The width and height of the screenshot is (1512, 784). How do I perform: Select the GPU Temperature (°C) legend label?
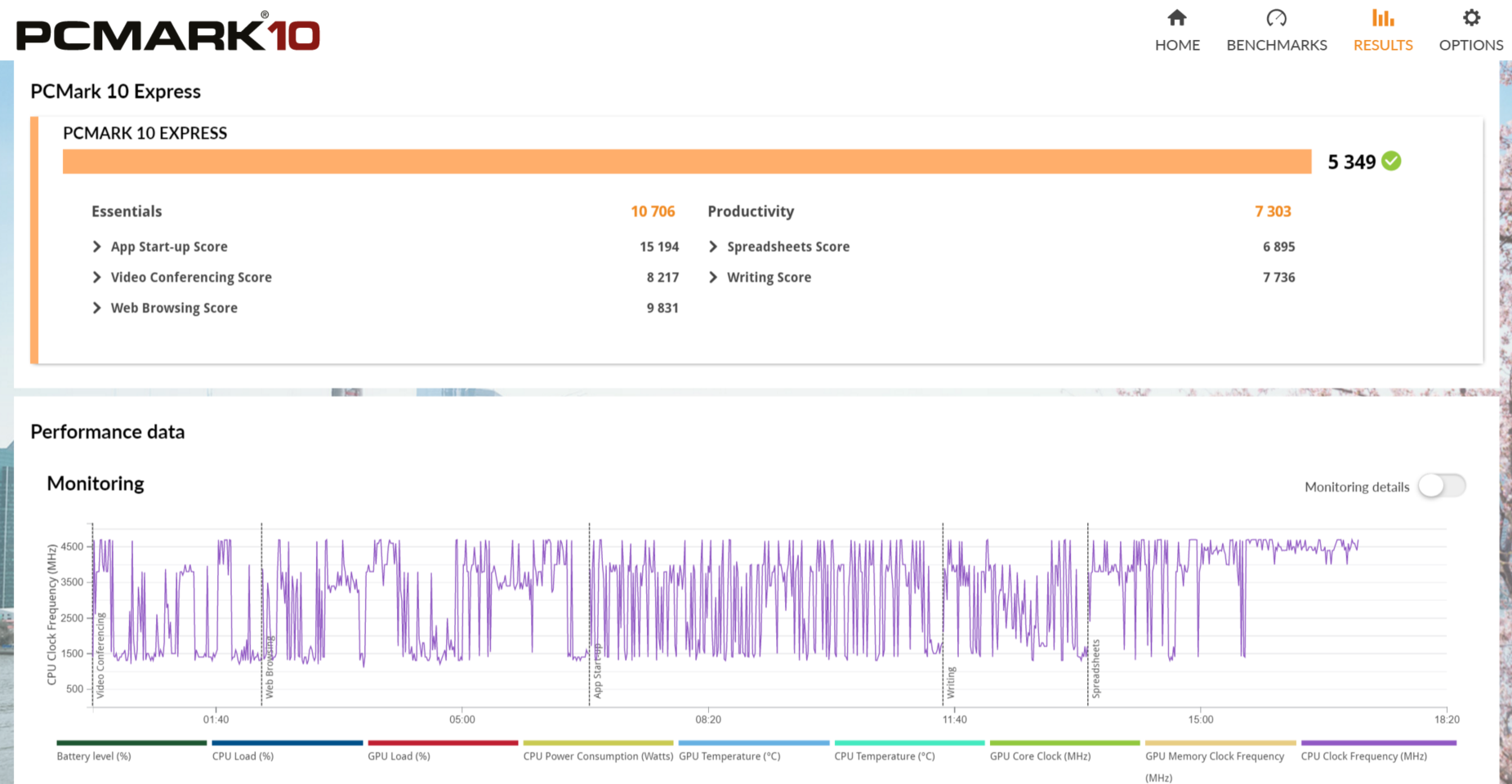pyautogui.click(x=729, y=756)
